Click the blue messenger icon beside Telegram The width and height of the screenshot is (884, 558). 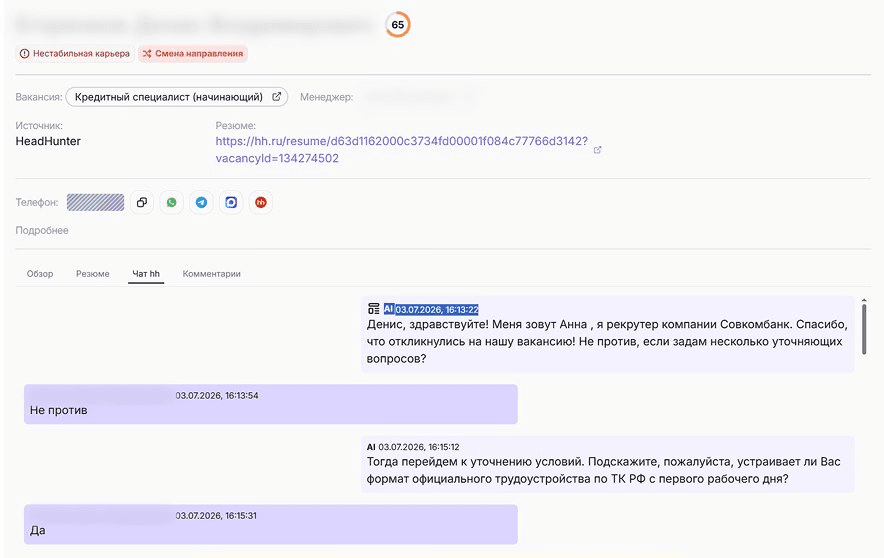[231, 202]
